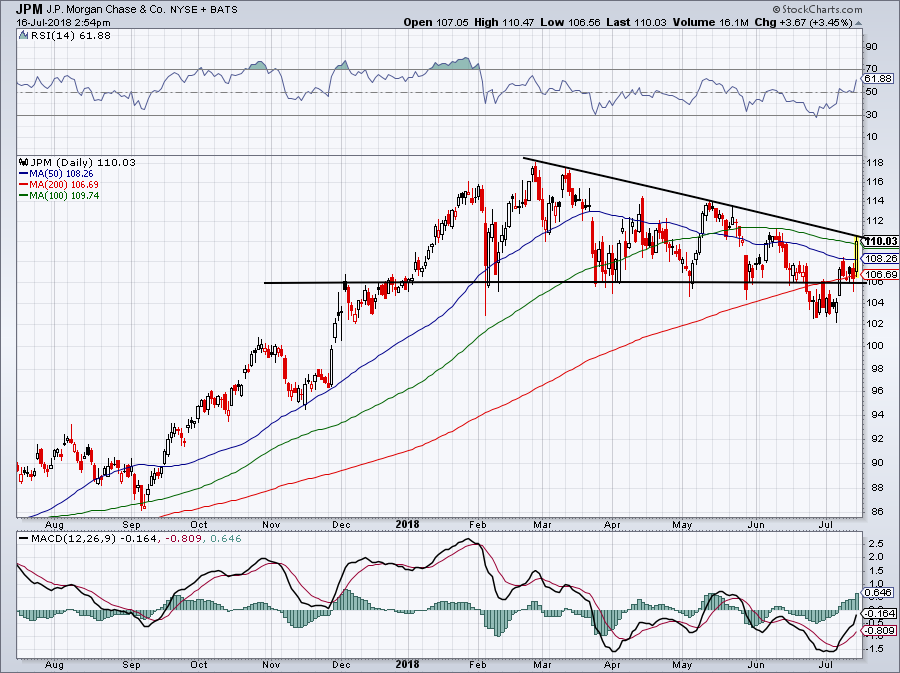Click the Volume 16.1M value
Viewport: 900px width, 673px height.
click(711, 22)
